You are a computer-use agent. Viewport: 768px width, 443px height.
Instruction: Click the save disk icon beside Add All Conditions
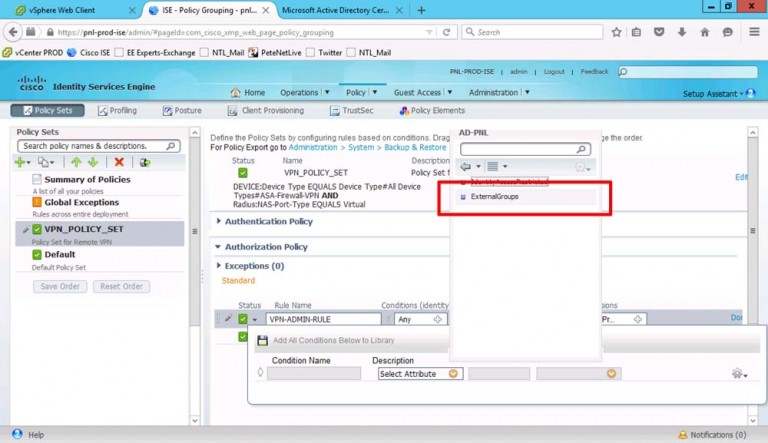coord(263,340)
